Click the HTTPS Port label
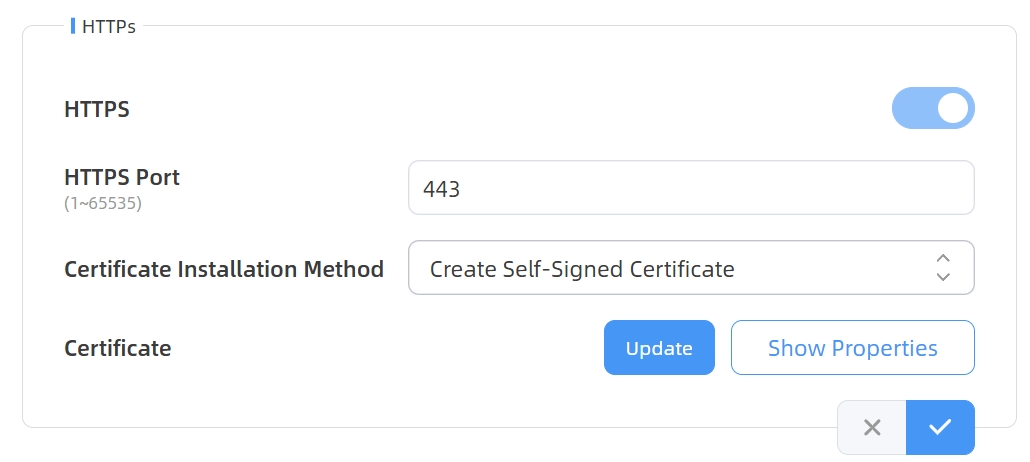 point(122,178)
